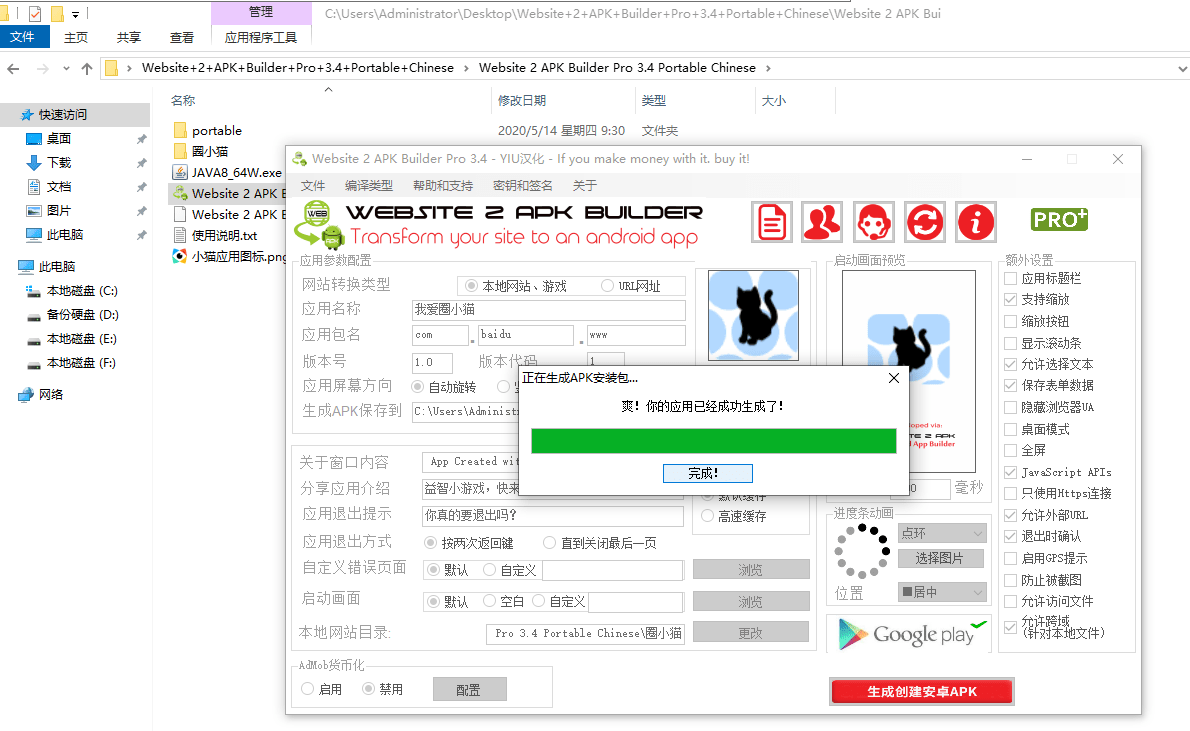Image resolution: width=1190 pixels, height=731 pixels.
Task: Open the support headset toolbar icon
Action: [874, 222]
